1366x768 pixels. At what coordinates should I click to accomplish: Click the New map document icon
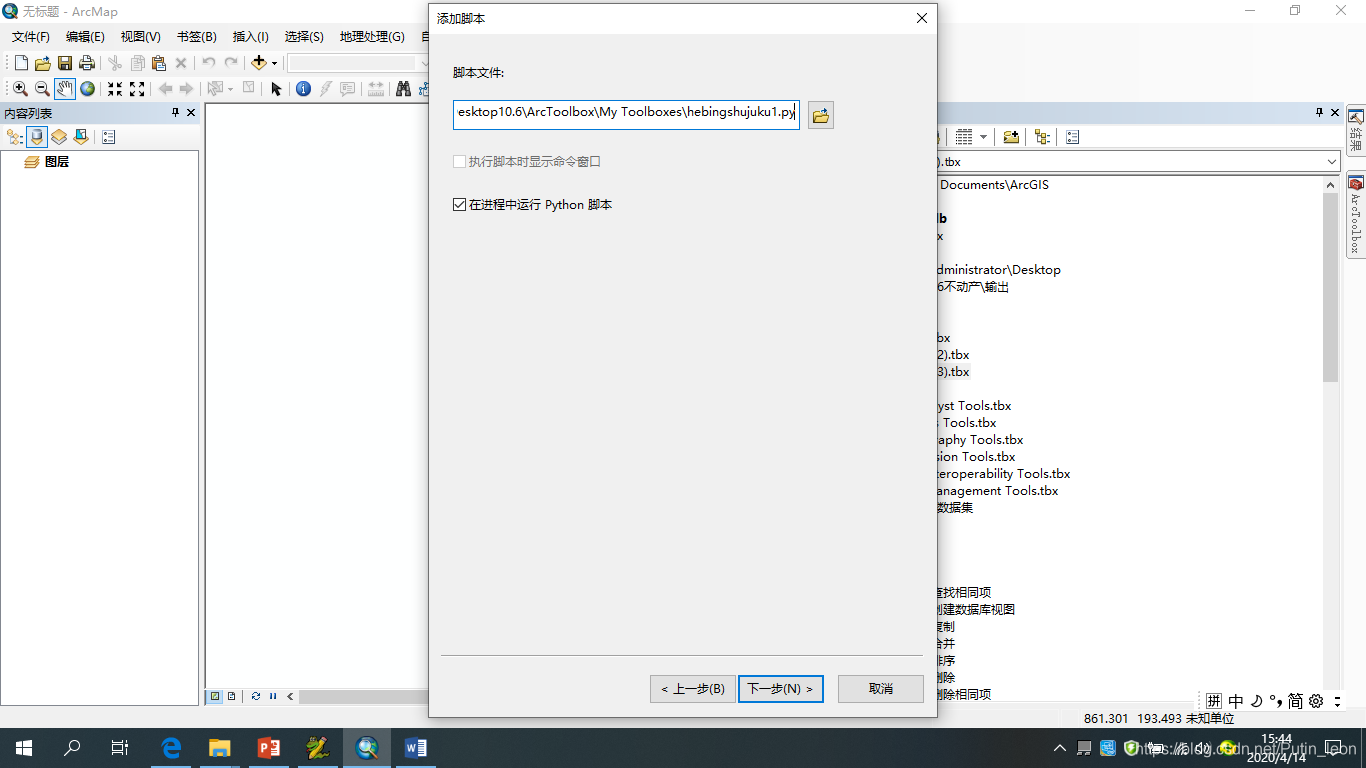click(21, 63)
